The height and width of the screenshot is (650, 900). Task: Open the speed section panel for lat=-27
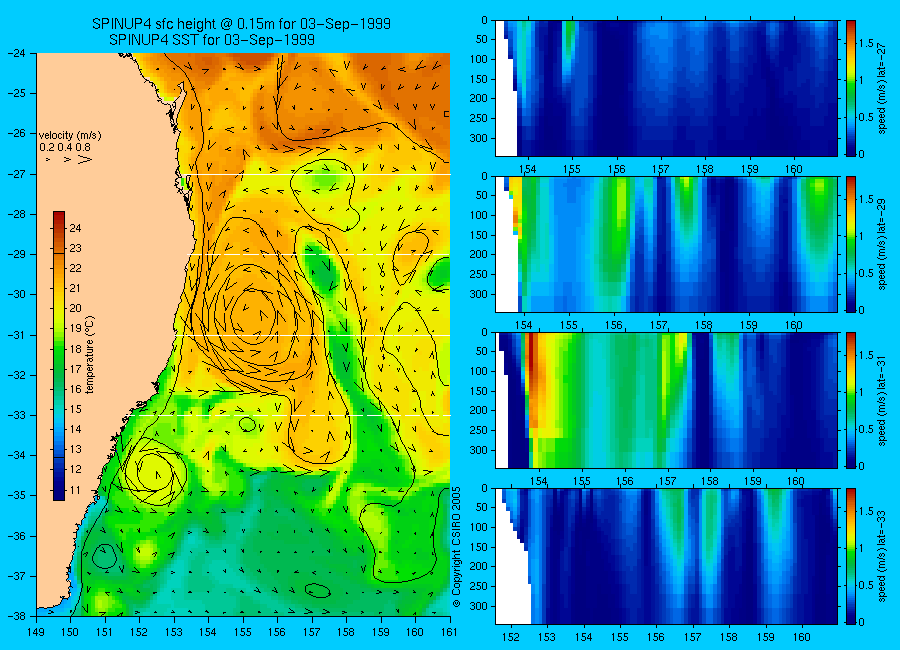click(x=666, y=88)
